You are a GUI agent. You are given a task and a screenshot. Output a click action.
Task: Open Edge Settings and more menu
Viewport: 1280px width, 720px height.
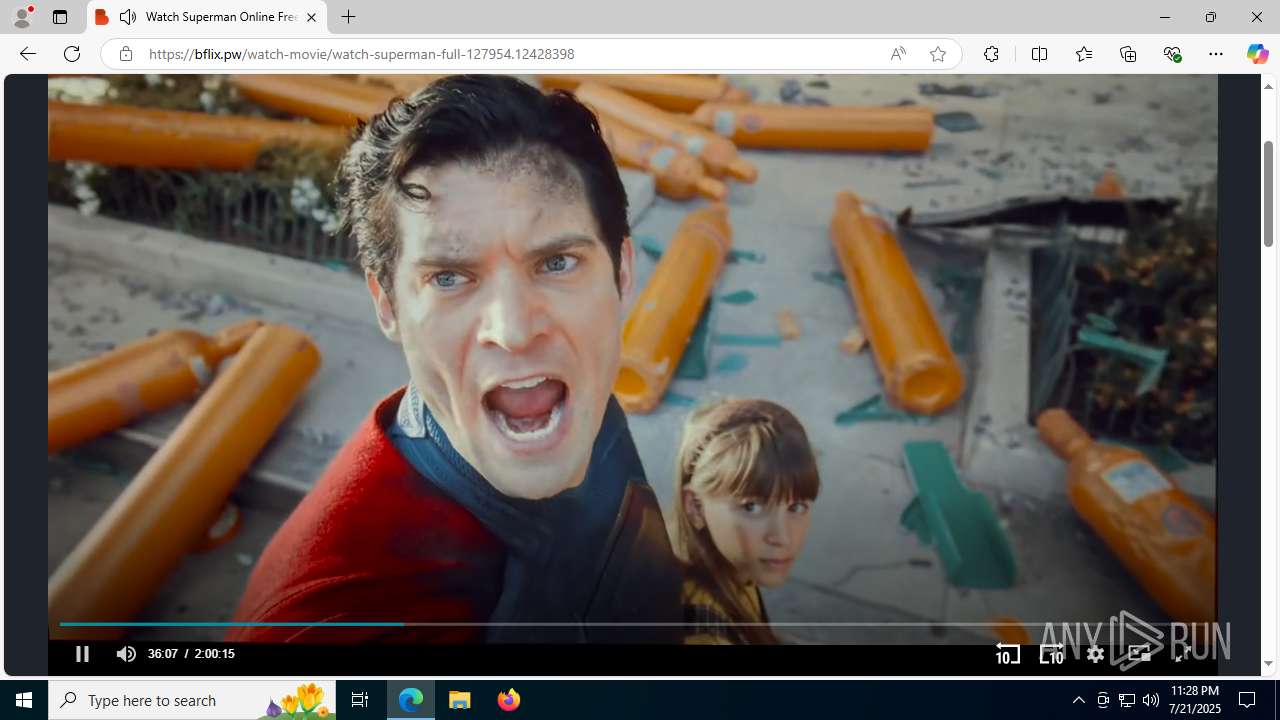(1216, 54)
